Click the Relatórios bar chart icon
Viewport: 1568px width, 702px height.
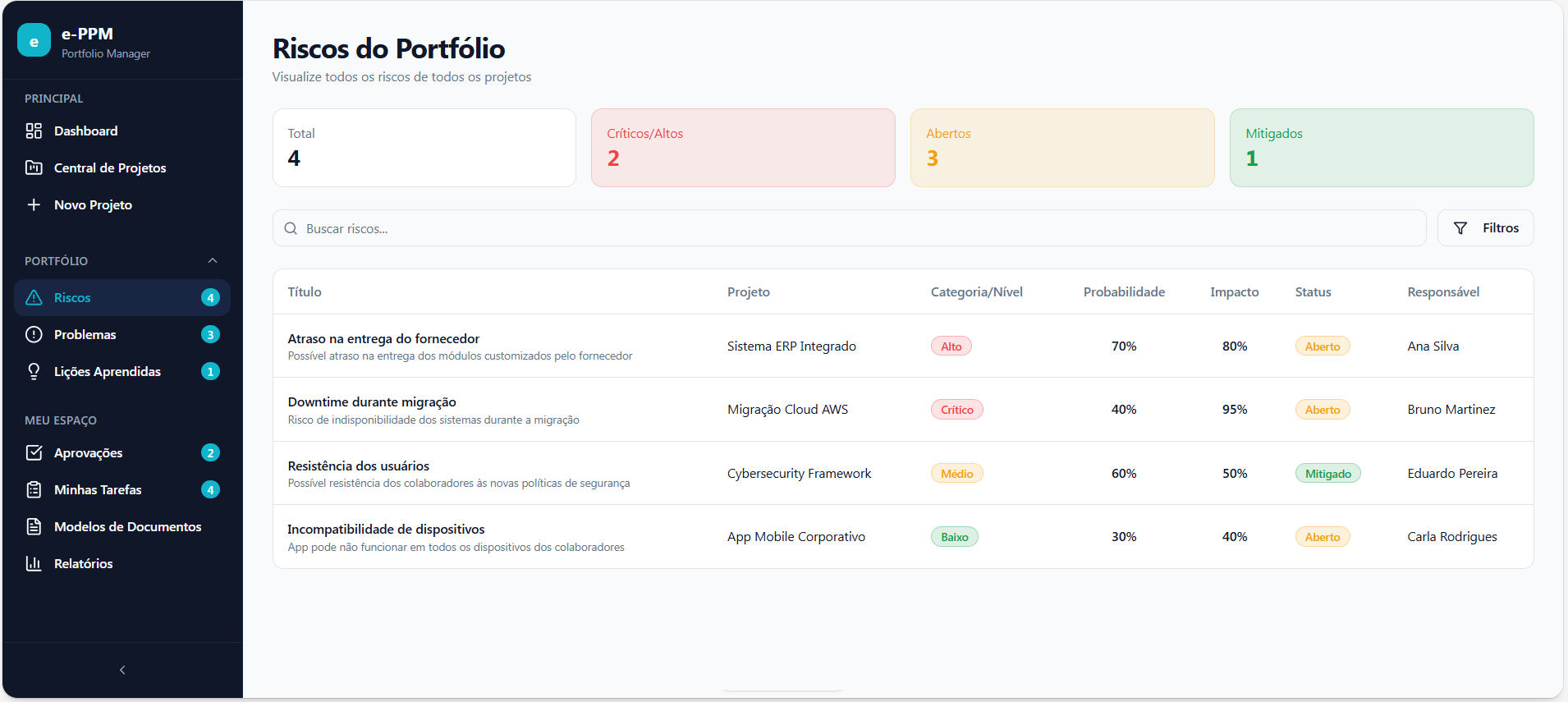click(34, 563)
